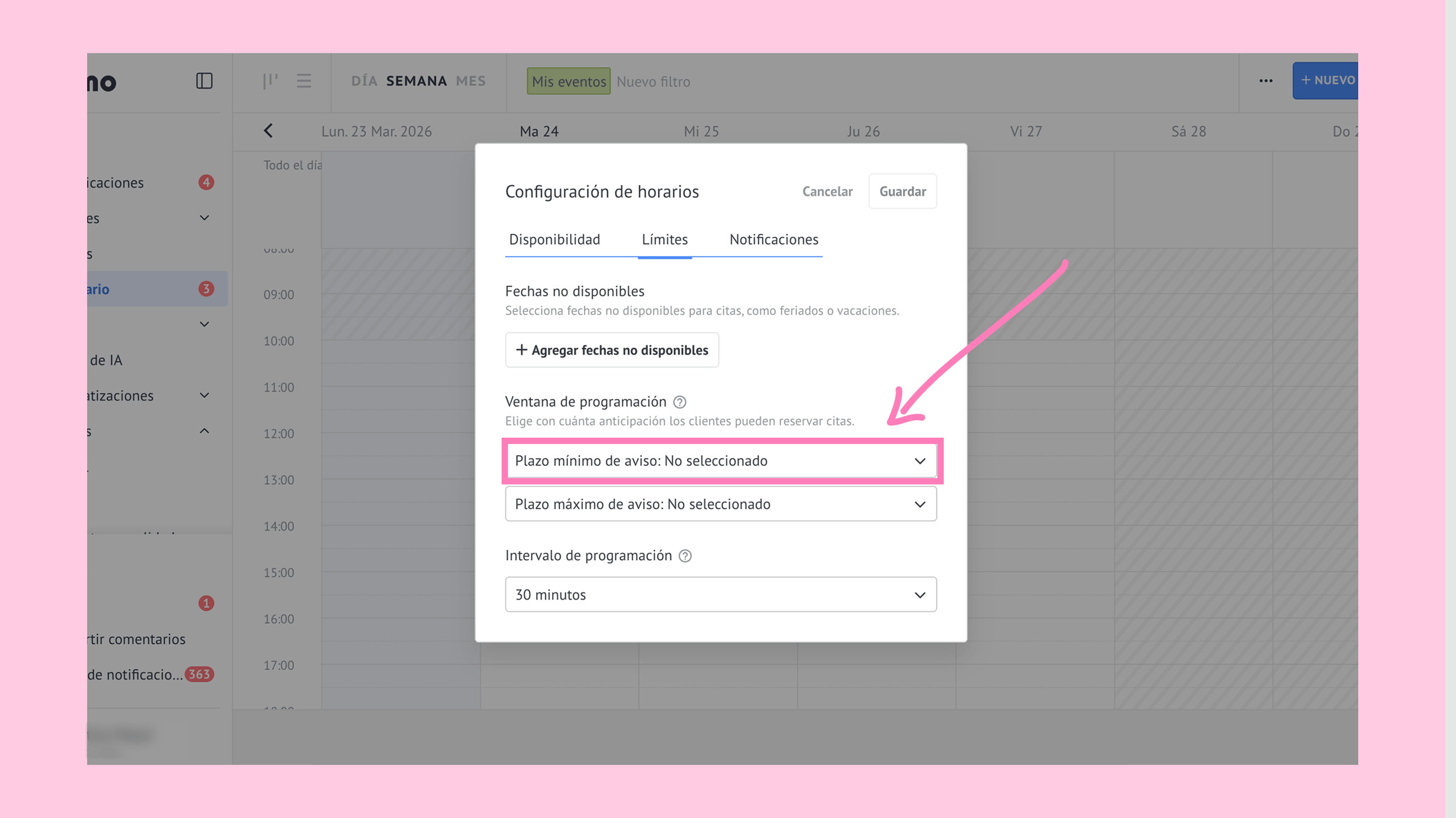Switch to the Disponibilidad tab
1456x818 pixels.
click(554, 240)
